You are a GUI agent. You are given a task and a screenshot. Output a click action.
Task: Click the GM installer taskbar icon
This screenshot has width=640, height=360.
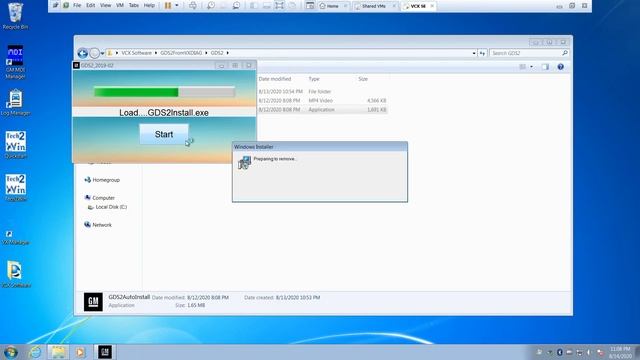105,352
